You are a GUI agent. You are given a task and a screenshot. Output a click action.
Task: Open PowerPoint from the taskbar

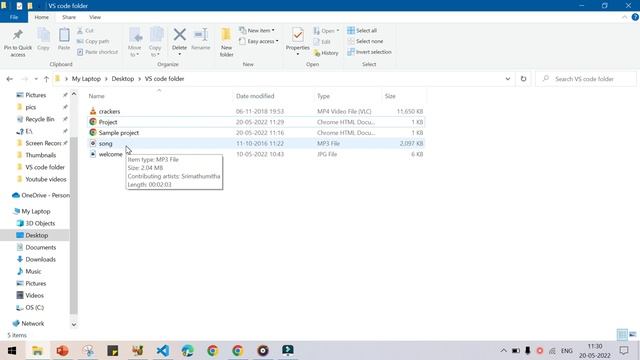point(62,351)
